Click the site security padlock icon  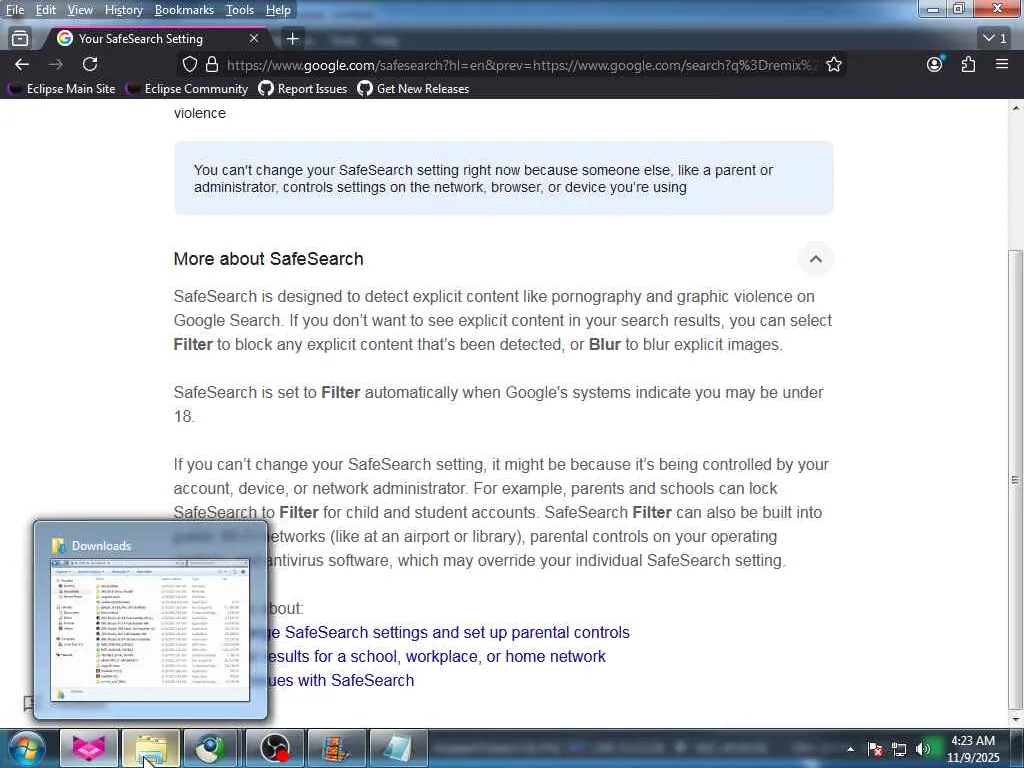pyautogui.click(x=212, y=65)
